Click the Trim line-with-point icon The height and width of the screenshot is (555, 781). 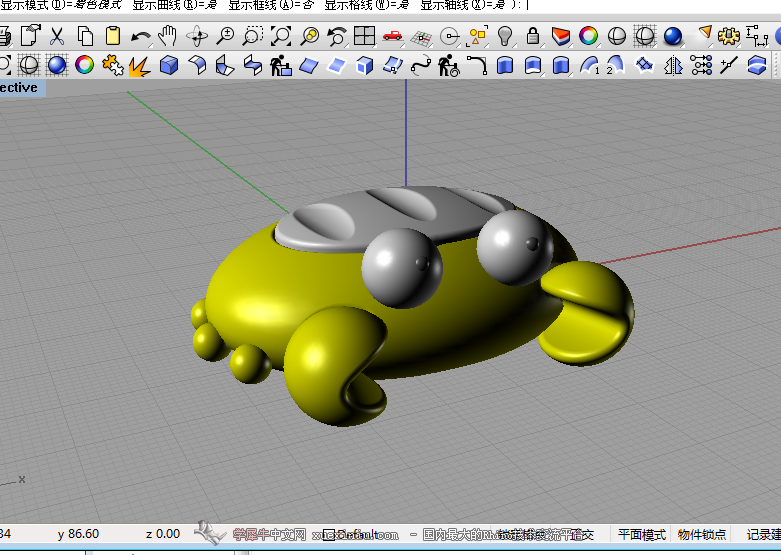[x=729, y=65]
